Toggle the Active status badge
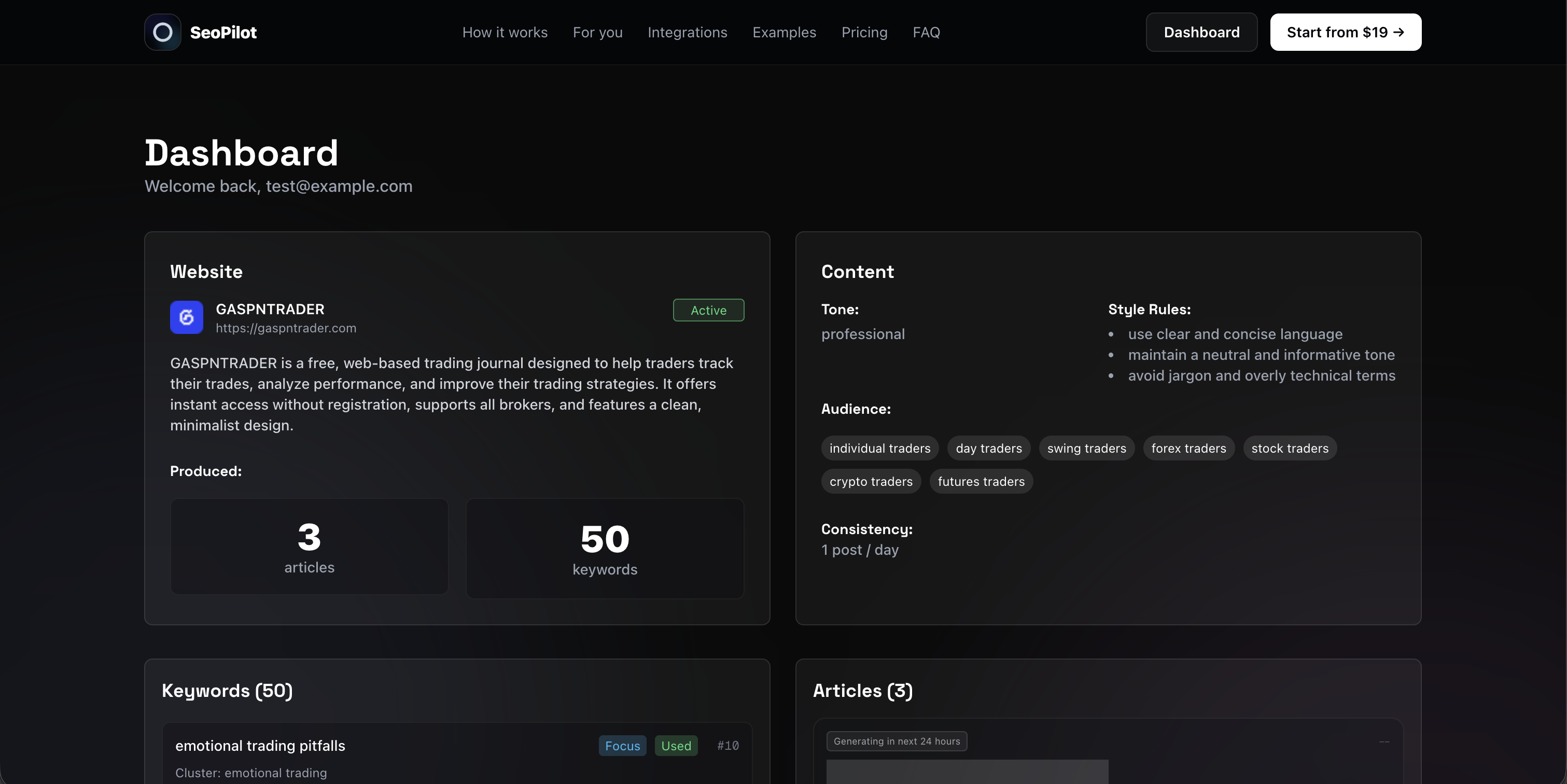The image size is (1567, 784). [708, 310]
